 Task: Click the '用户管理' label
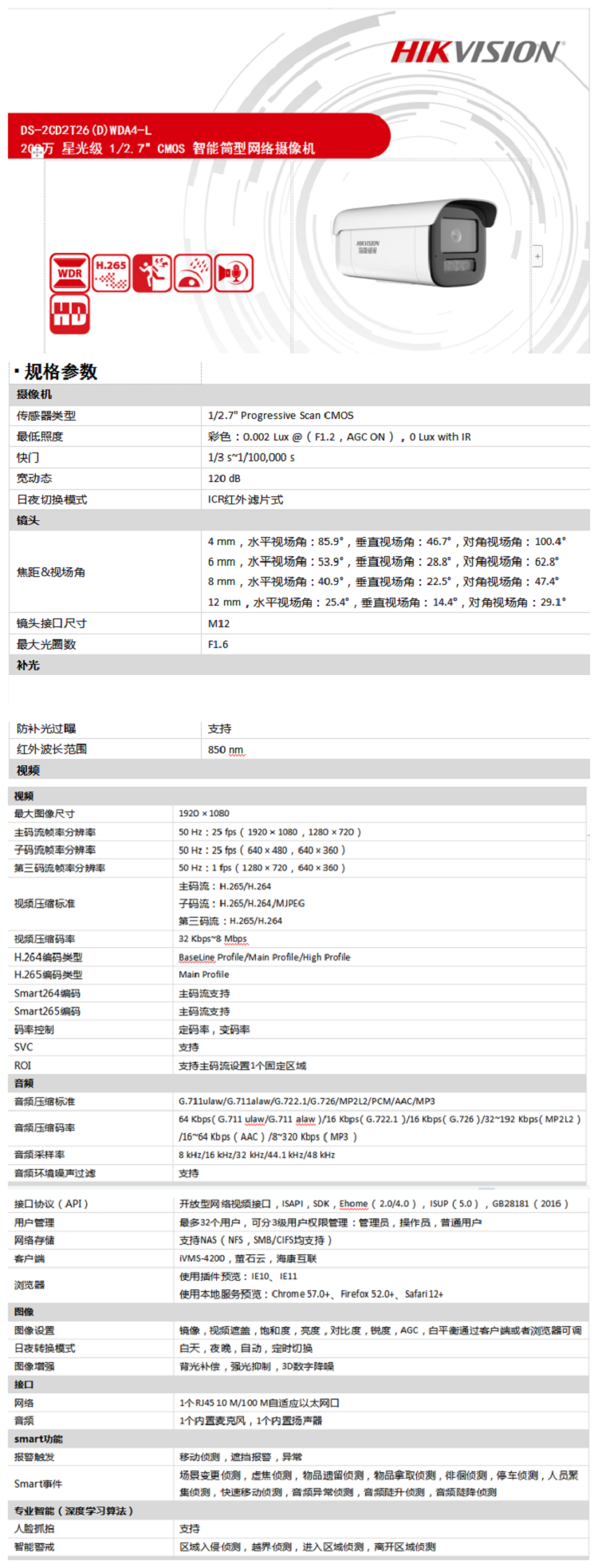click(34, 1222)
